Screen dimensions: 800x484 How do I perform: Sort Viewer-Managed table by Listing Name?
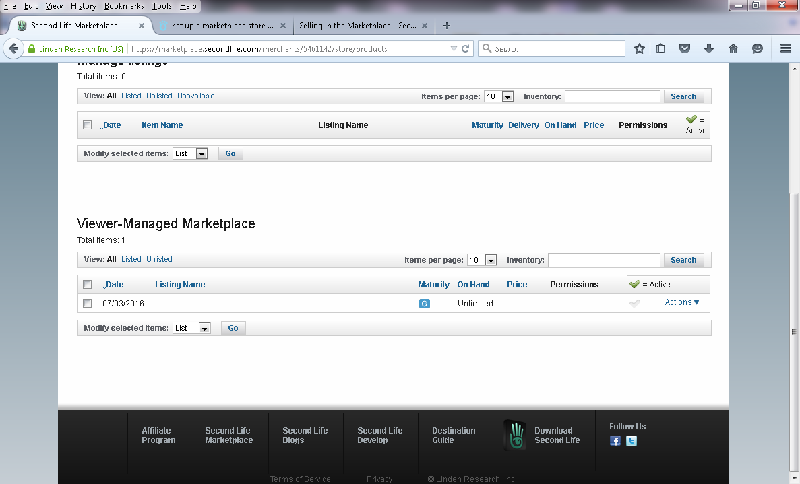180,284
